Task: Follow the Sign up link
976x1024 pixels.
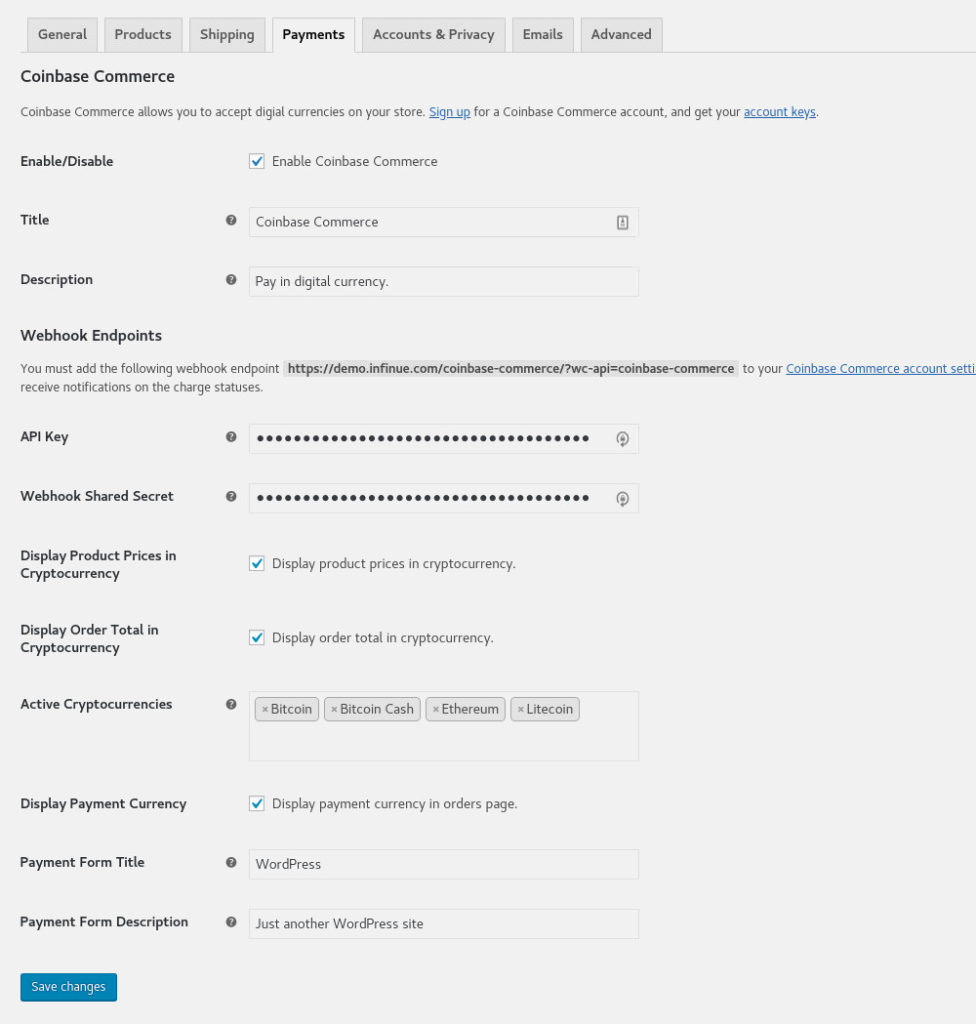Action: 449,112
